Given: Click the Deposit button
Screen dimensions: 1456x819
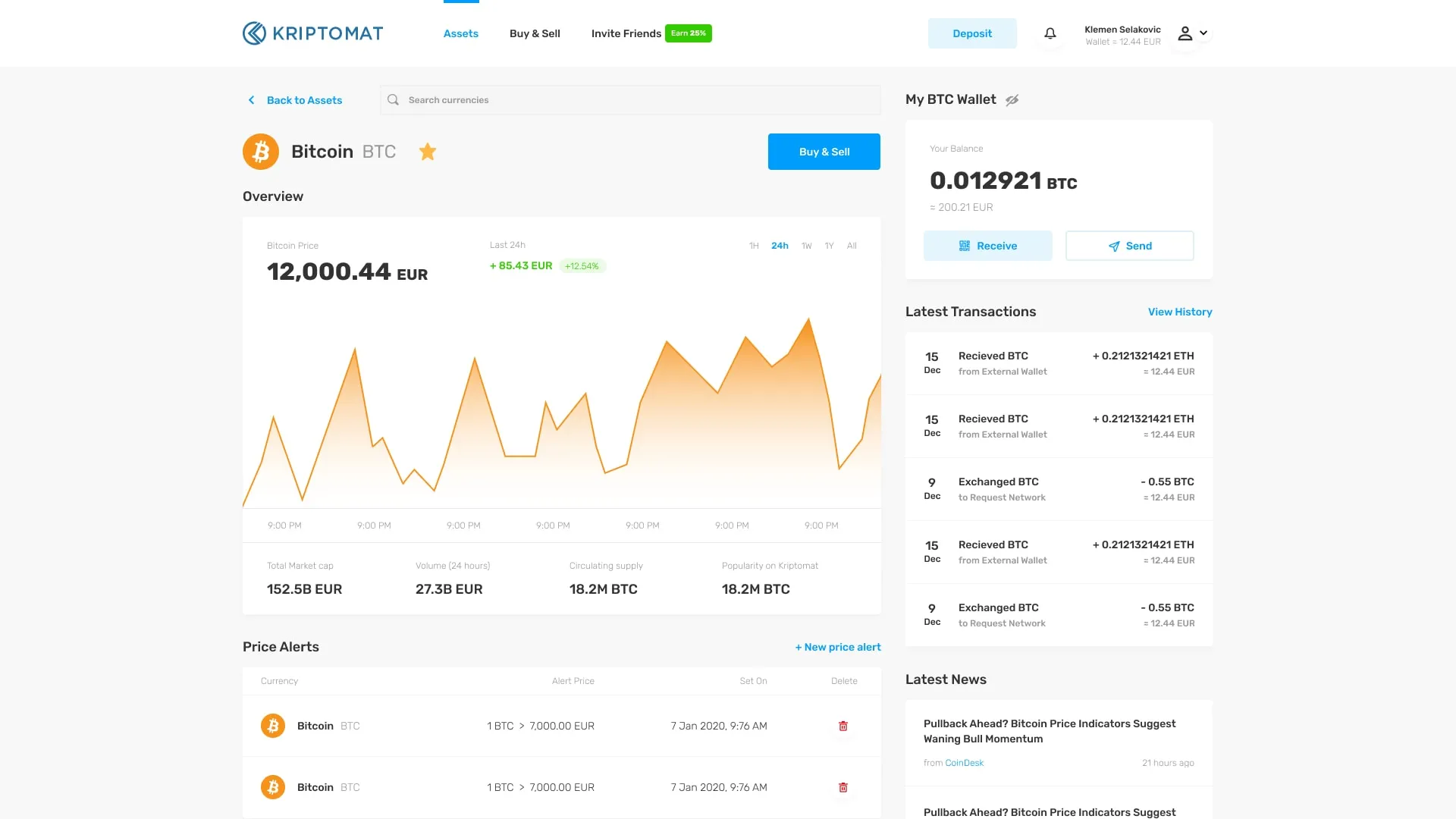Looking at the screenshot, I should 972,33.
